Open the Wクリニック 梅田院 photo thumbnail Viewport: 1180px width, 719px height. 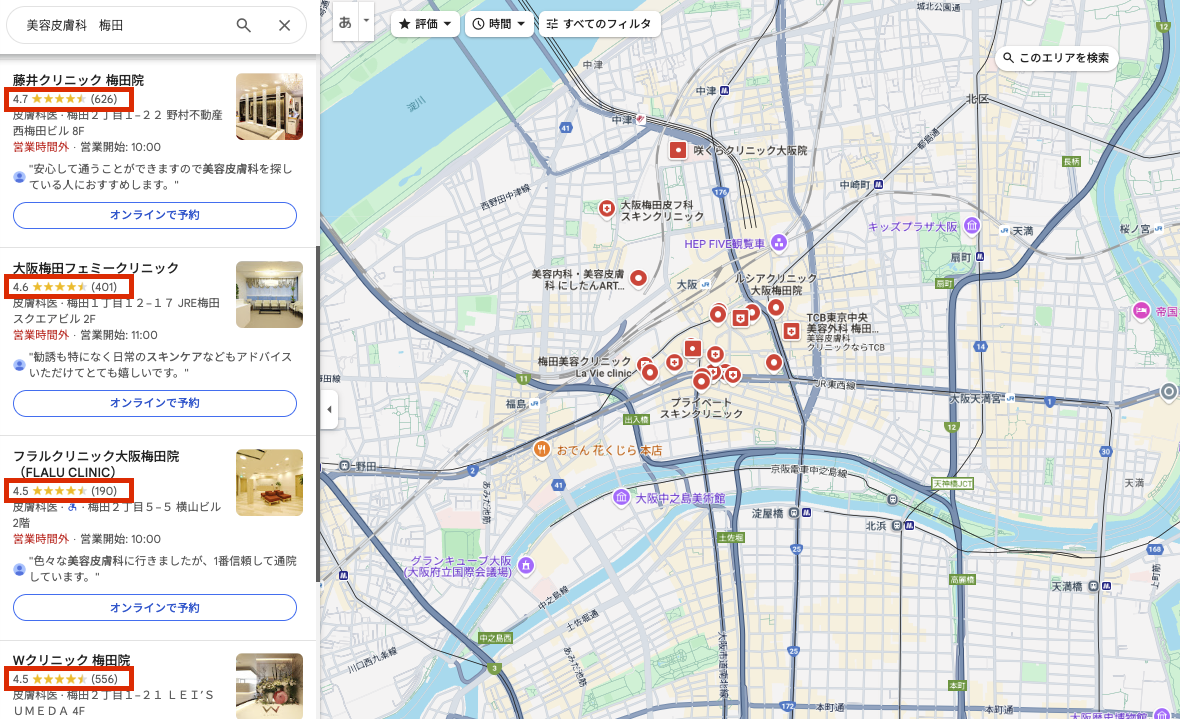point(269,686)
